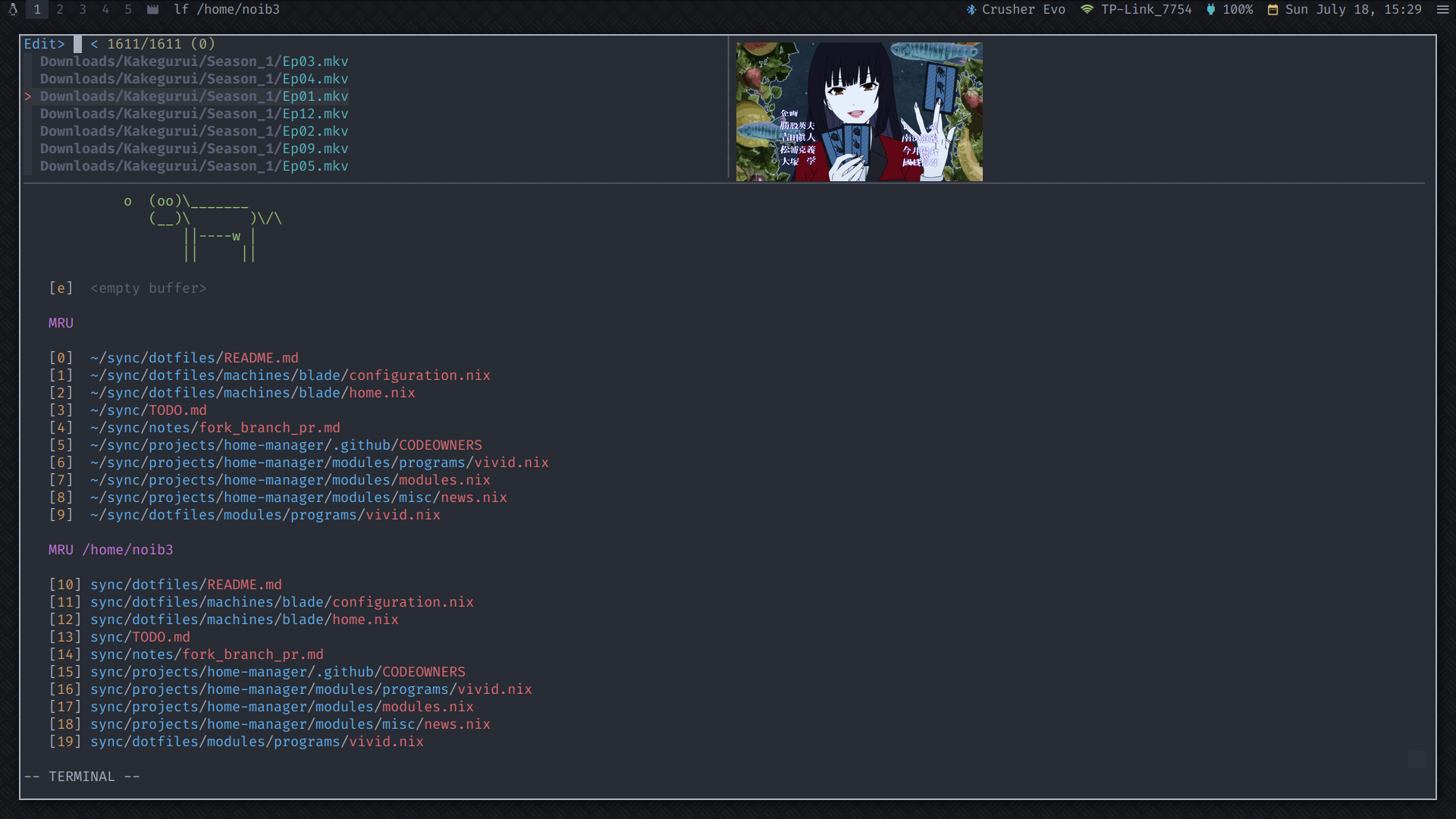Click the calendar icon beside the date
Viewport: 1456px width, 819px height.
coord(1272,10)
